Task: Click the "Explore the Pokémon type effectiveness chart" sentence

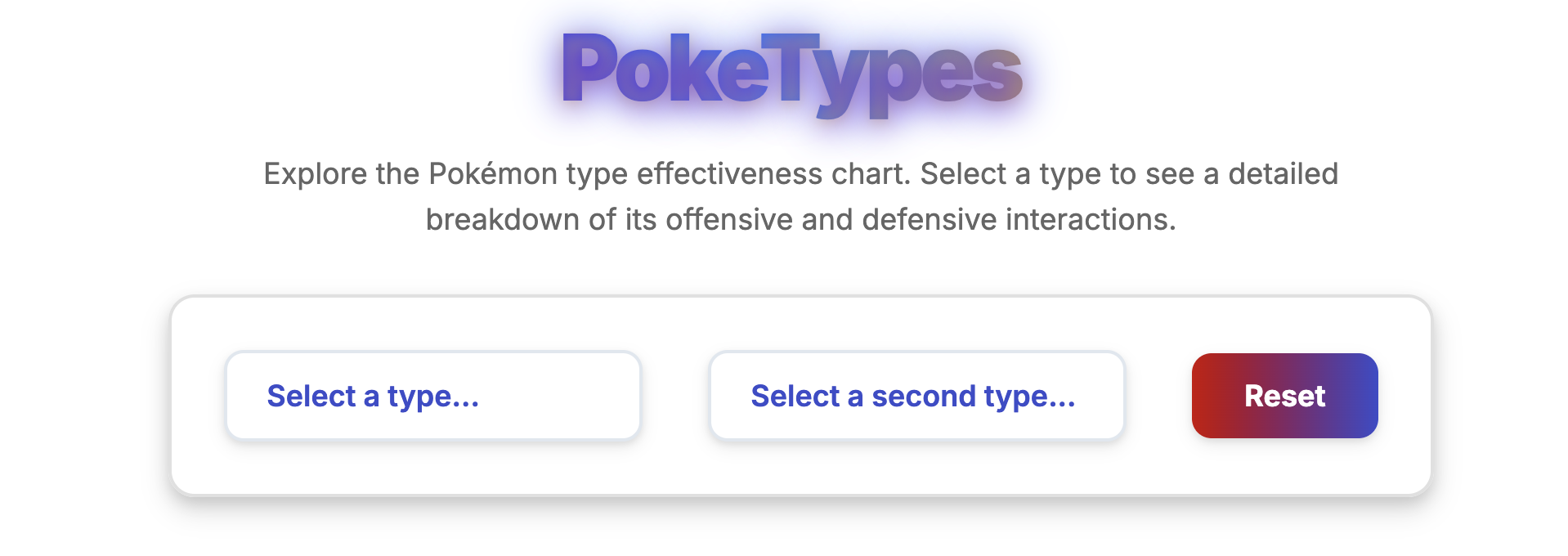Action: click(589, 174)
